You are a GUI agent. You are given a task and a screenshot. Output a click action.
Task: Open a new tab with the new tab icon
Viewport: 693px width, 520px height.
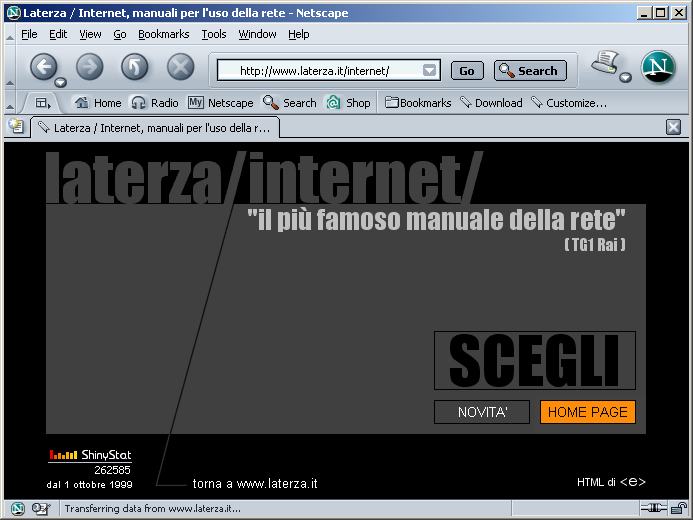(x=16, y=126)
